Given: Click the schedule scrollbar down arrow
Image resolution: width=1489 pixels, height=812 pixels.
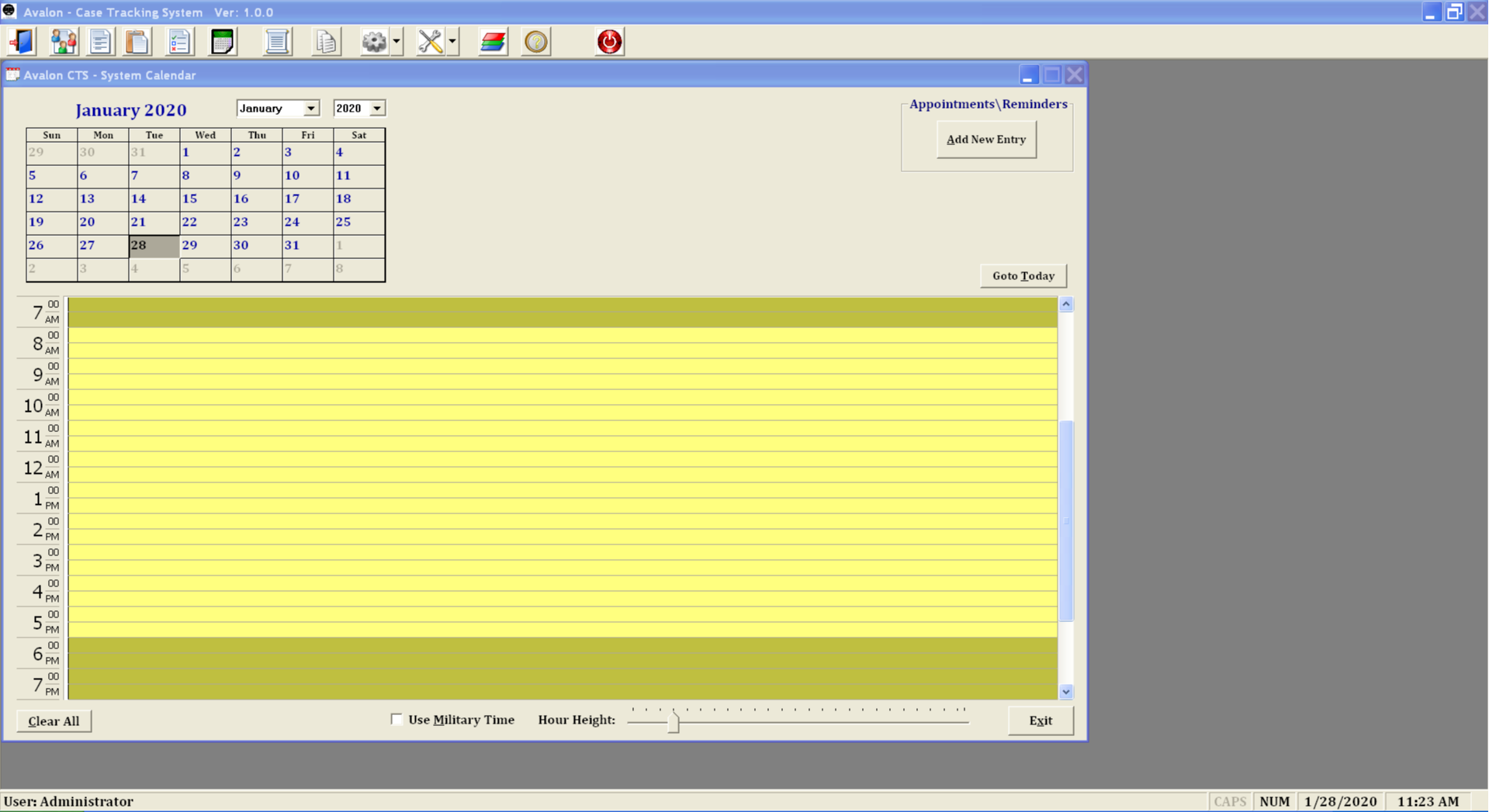Looking at the screenshot, I should coord(1066,692).
